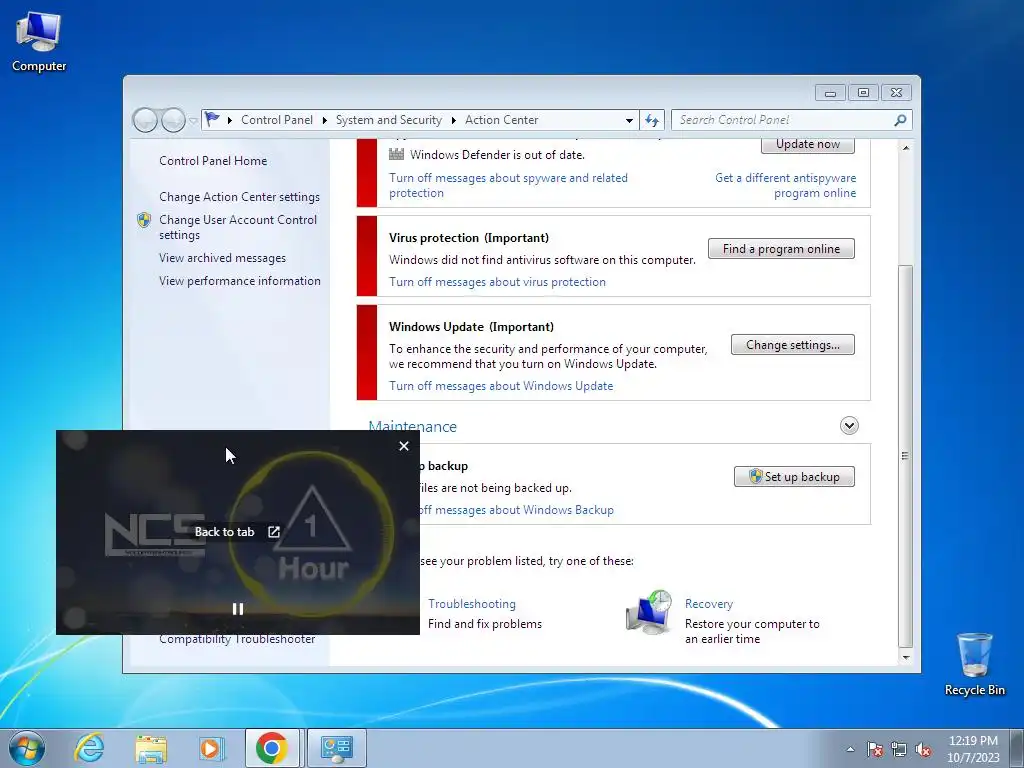
Task: Close the picture-in-picture video
Action: [x=404, y=446]
